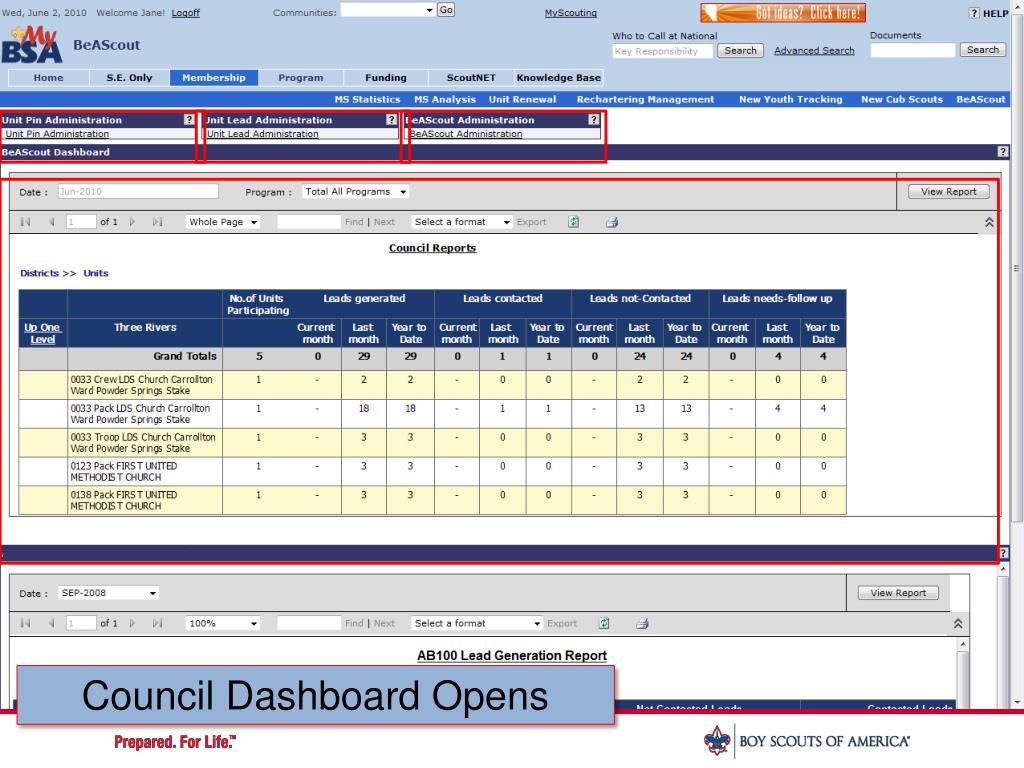Click the Key Responsibility input field
The height and width of the screenshot is (768, 1024).
pos(662,51)
